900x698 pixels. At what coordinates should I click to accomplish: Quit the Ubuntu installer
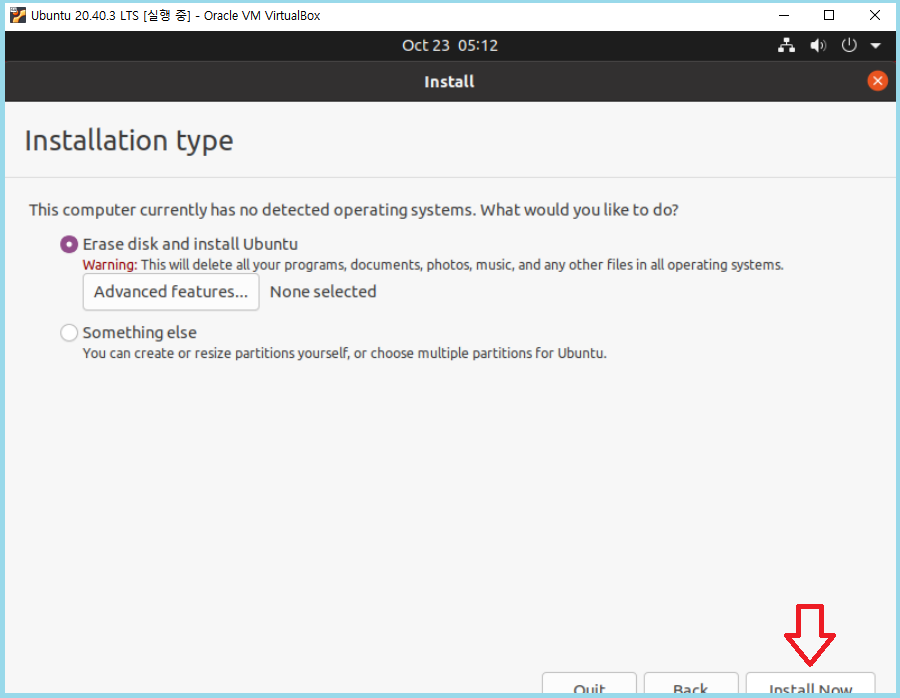click(589, 685)
